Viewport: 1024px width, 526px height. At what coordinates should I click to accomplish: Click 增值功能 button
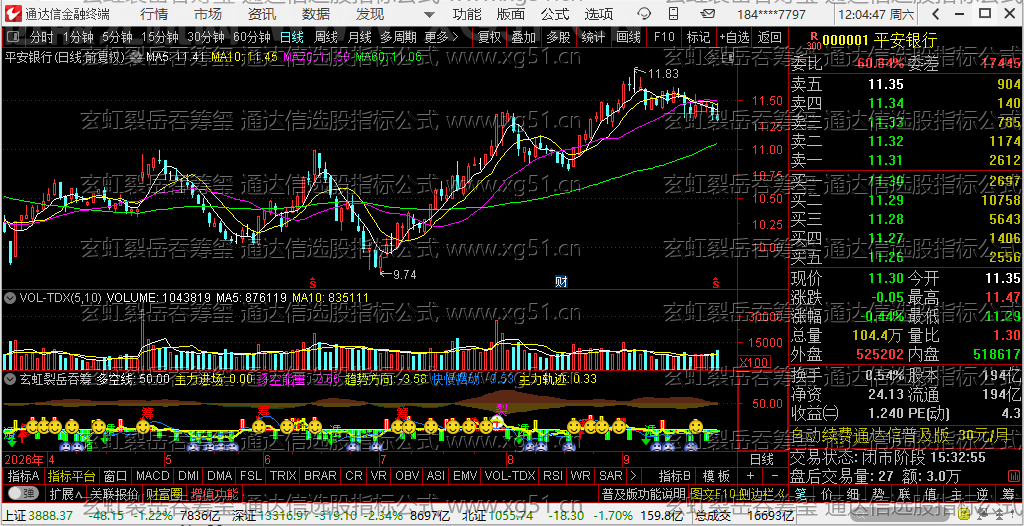click(214, 493)
